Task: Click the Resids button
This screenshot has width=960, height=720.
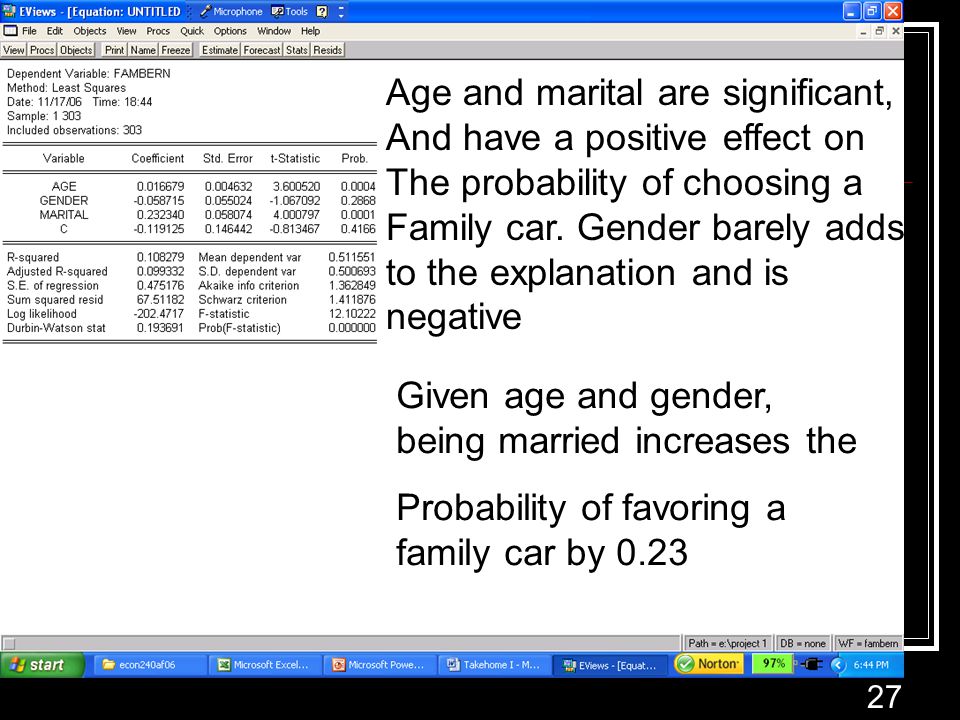Action: (x=328, y=50)
